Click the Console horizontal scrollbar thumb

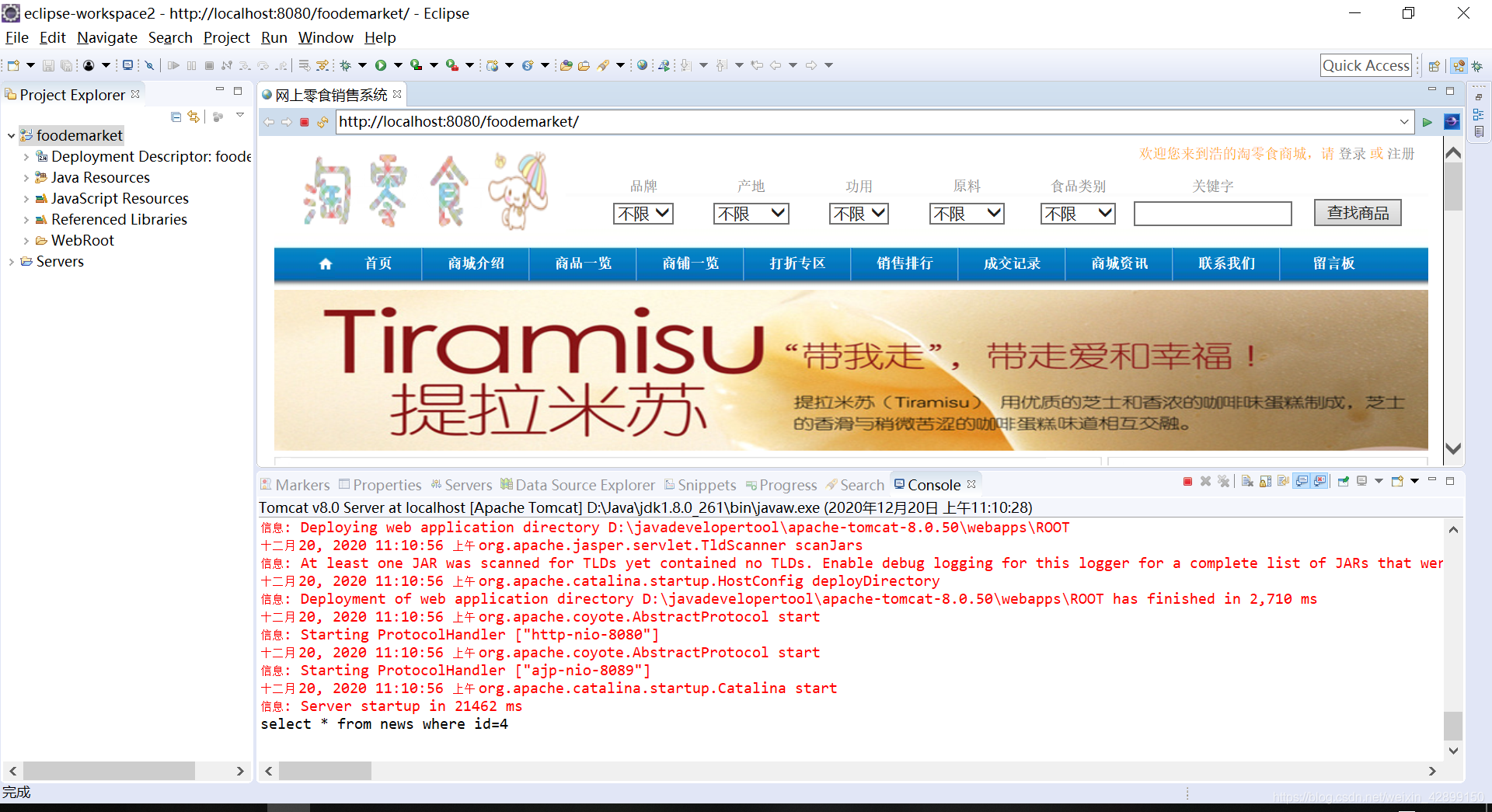pyautogui.click(x=325, y=771)
